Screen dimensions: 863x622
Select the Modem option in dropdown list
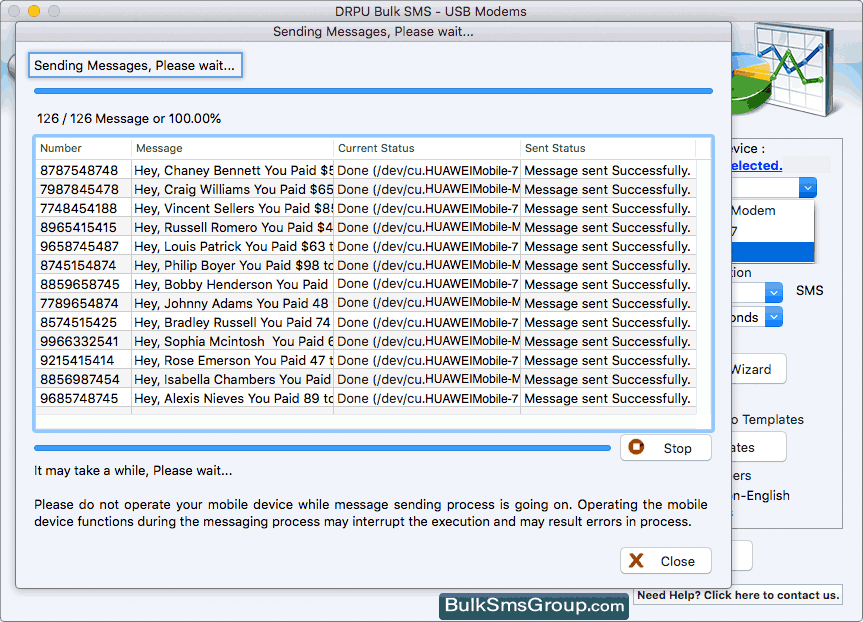pos(773,210)
